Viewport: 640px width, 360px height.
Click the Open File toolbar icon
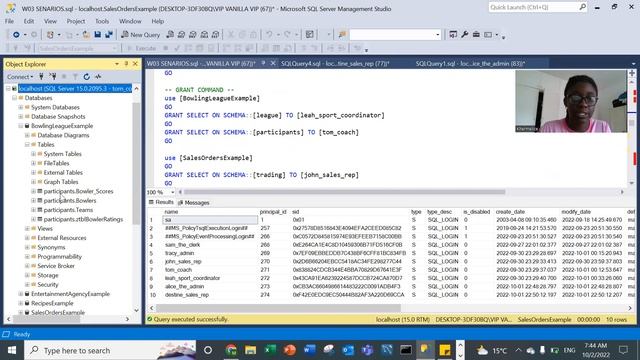point(86,35)
